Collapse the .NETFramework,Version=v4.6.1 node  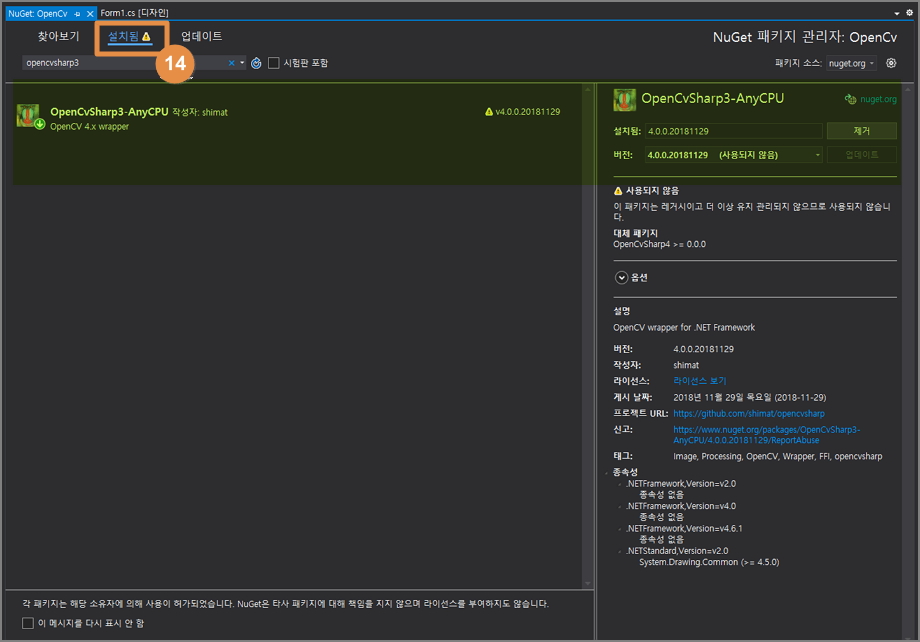click(620, 529)
